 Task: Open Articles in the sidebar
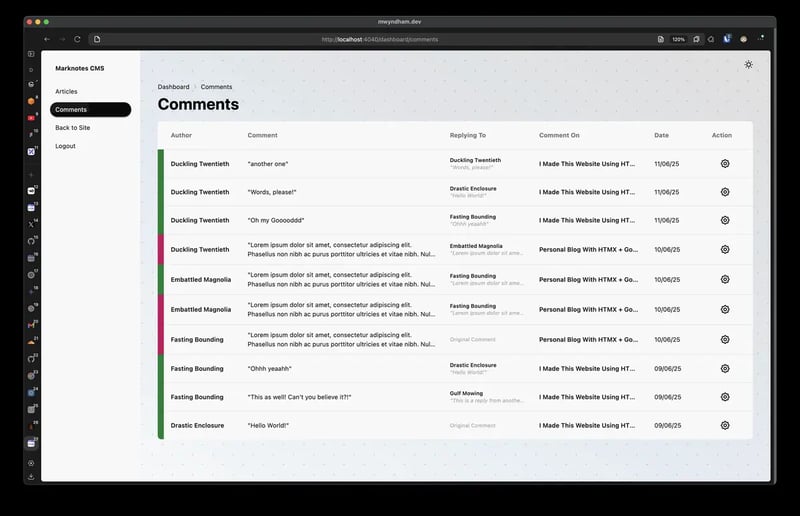click(x=66, y=91)
